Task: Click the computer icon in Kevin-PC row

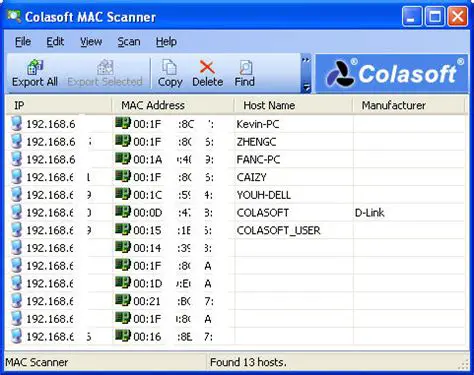Action: tap(16, 123)
